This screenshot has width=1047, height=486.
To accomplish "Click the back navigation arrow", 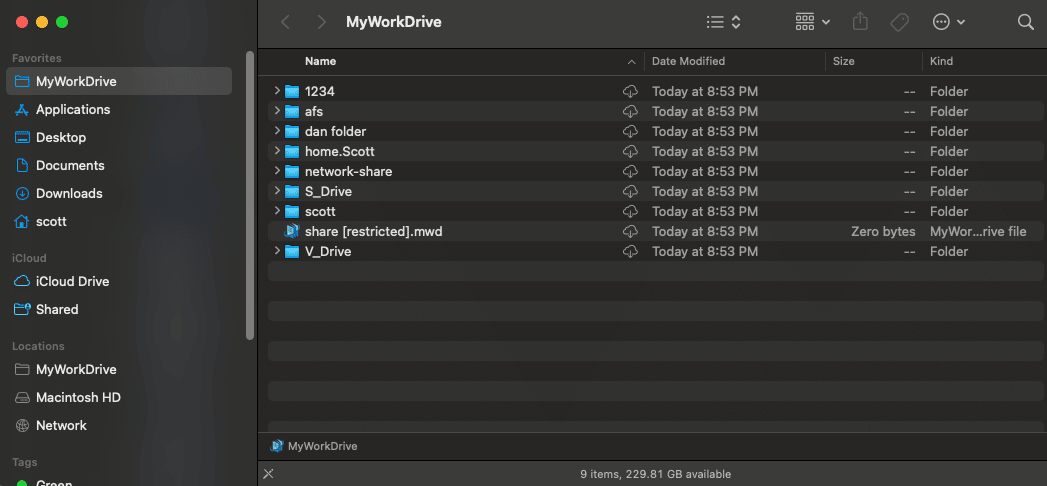I will click(286, 22).
